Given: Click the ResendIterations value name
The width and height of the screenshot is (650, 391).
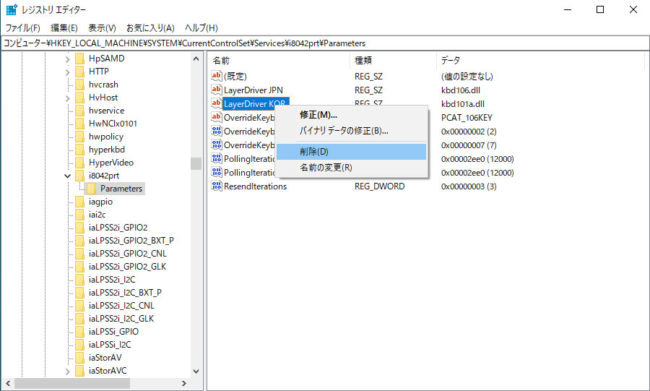Looking at the screenshot, I should (x=255, y=187).
